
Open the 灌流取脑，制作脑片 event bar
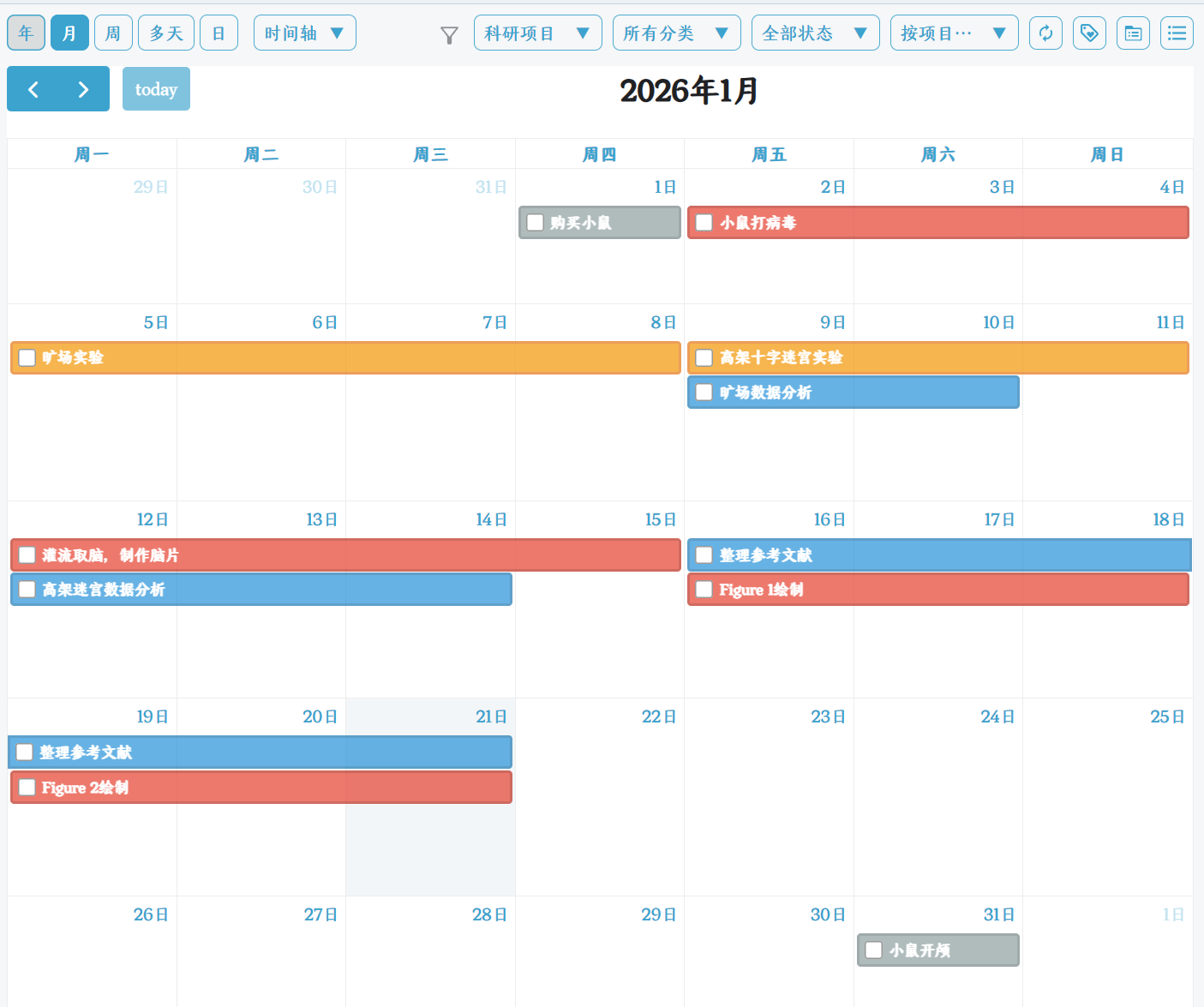345,555
